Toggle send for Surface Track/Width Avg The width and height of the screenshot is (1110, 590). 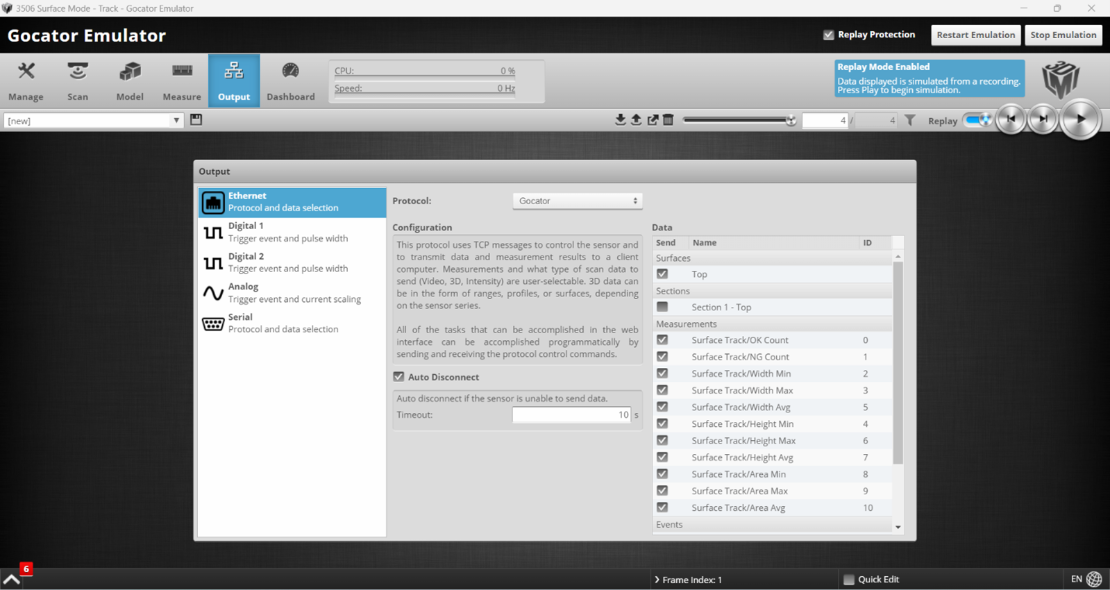663,407
